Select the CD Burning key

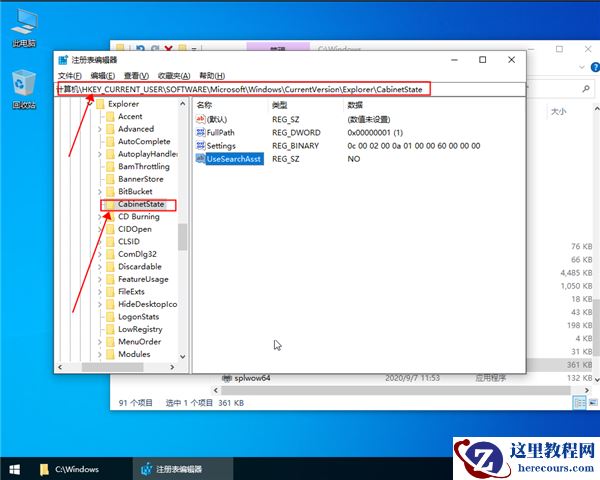(139, 217)
